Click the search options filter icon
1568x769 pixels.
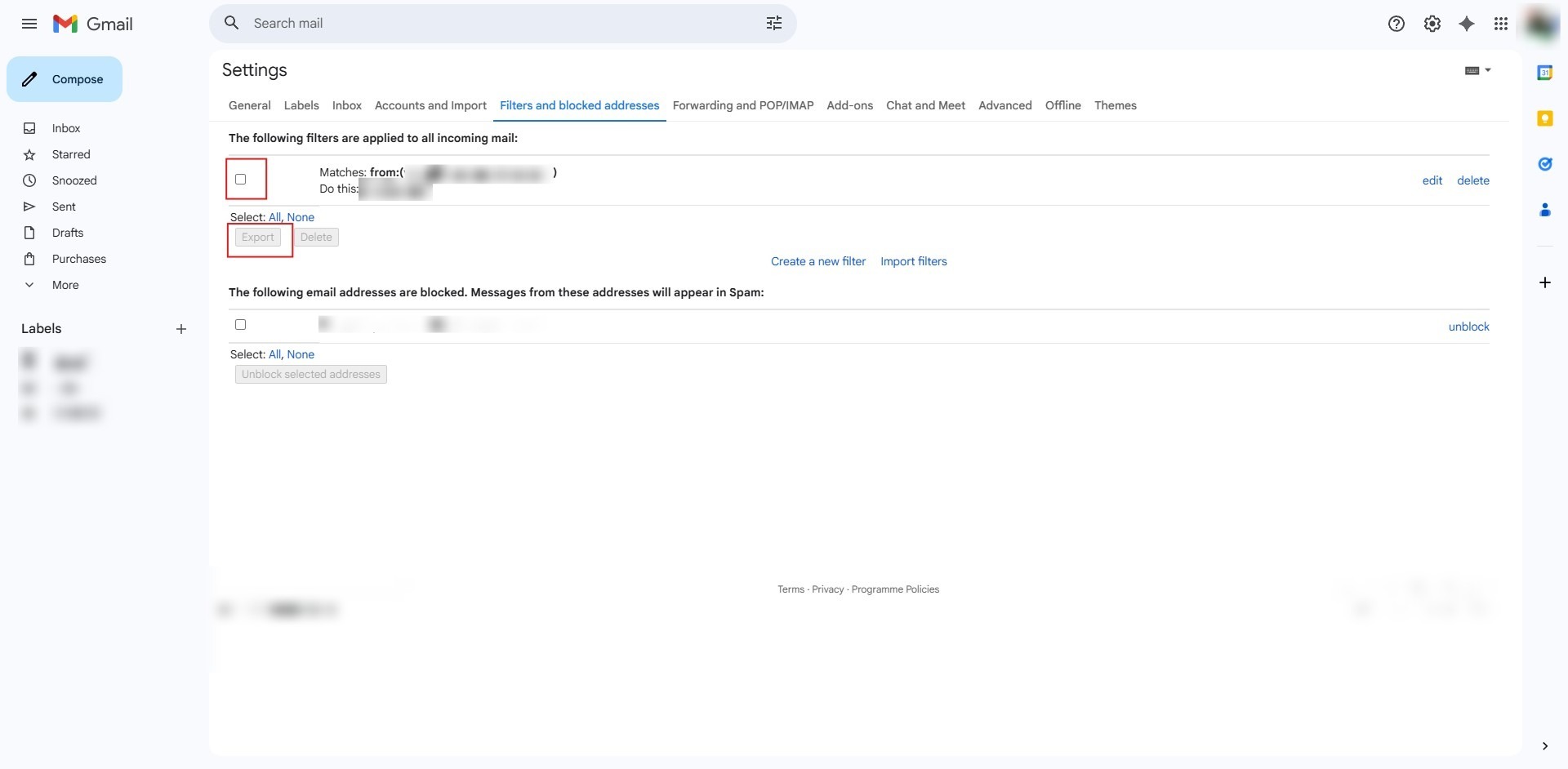click(773, 24)
